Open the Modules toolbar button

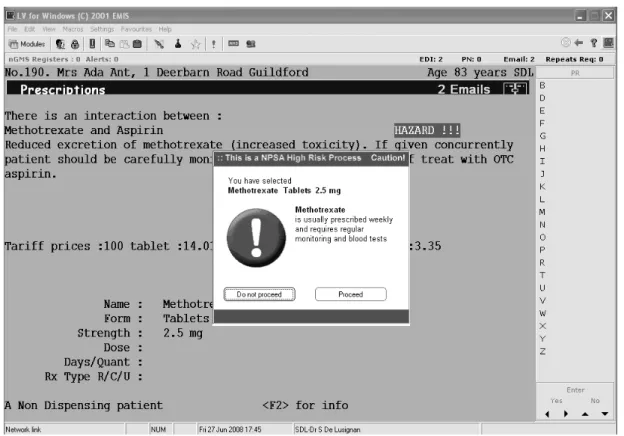pyautogui.click(x=27, y=44)
